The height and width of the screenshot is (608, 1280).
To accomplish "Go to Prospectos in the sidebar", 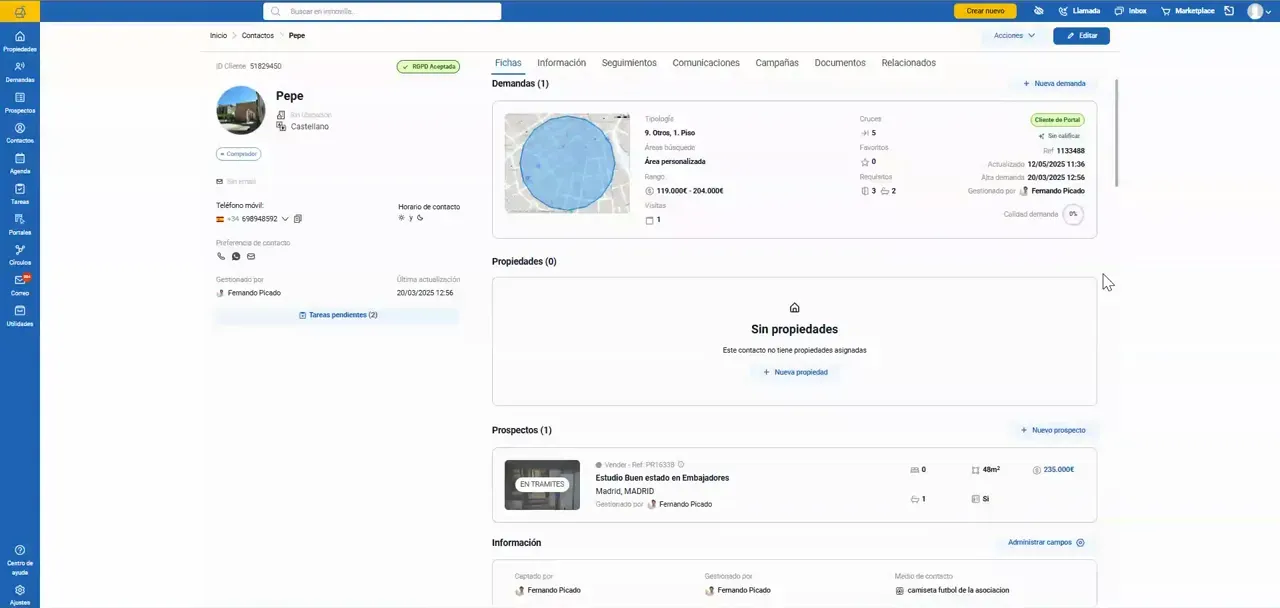I will pyautogui.click(x=20, y=103).
